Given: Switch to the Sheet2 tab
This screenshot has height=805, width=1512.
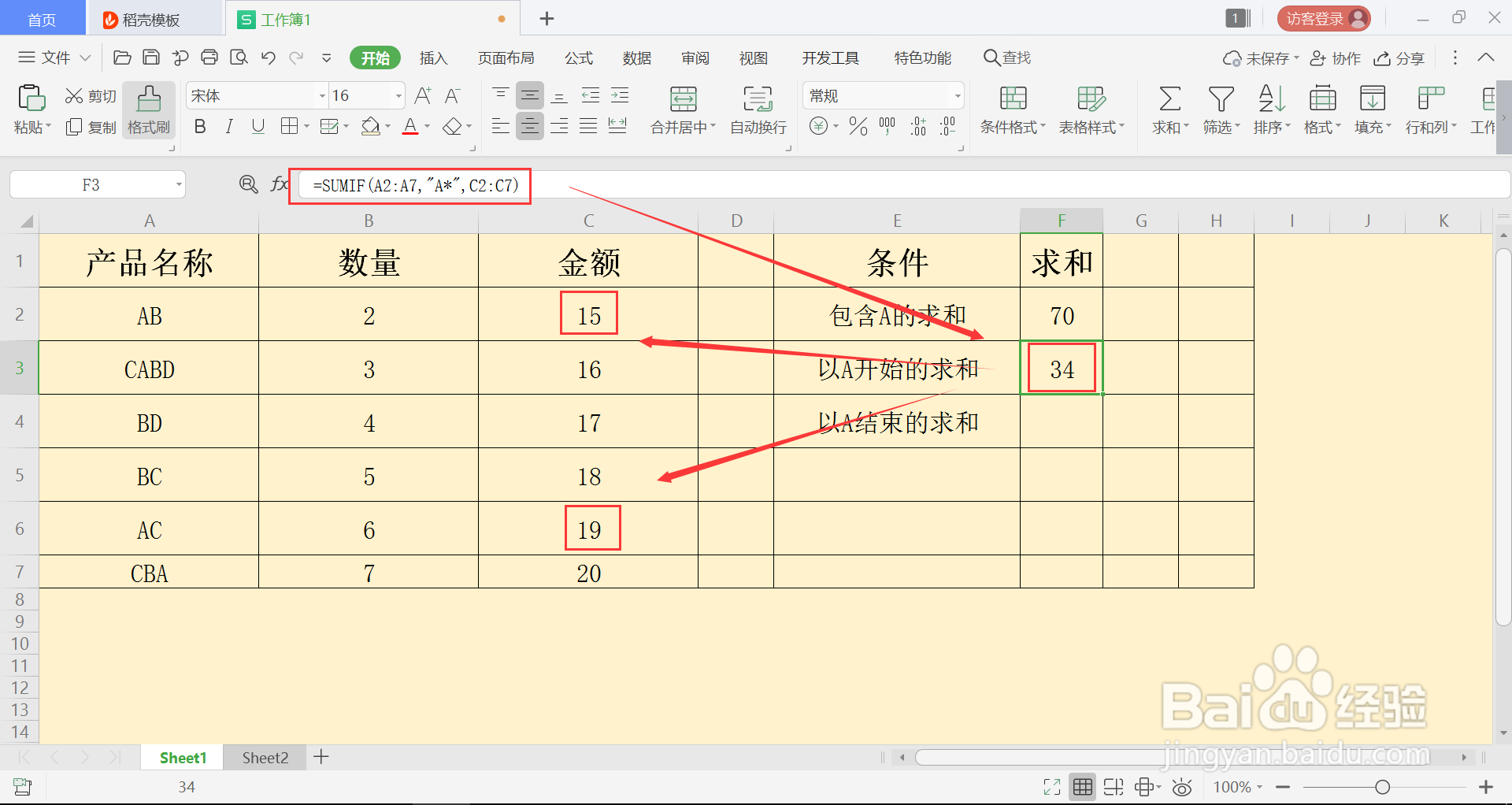Looking at the screenshot, I should (x=265, y=758).
